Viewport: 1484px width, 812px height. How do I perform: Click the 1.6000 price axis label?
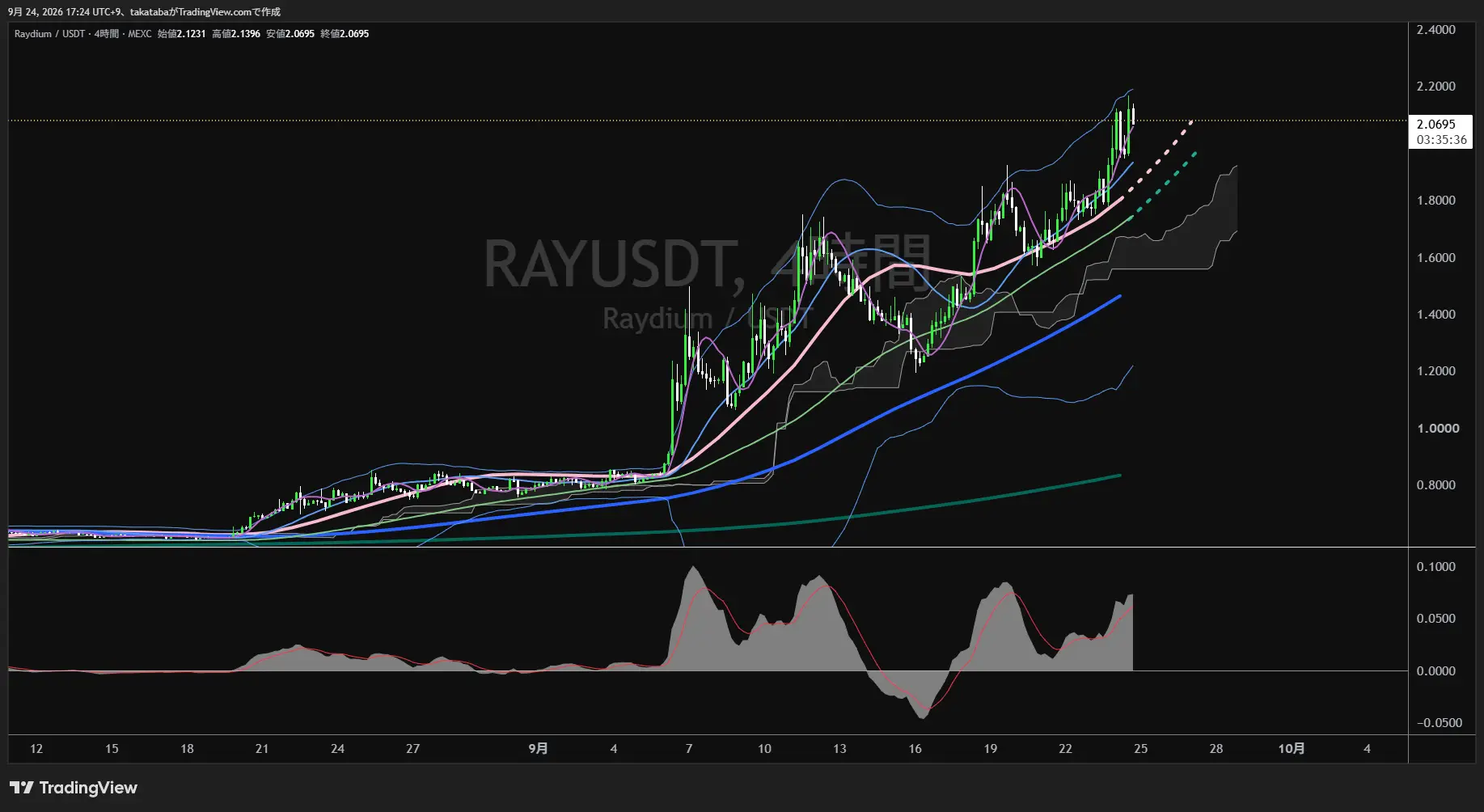point(1436,258)
